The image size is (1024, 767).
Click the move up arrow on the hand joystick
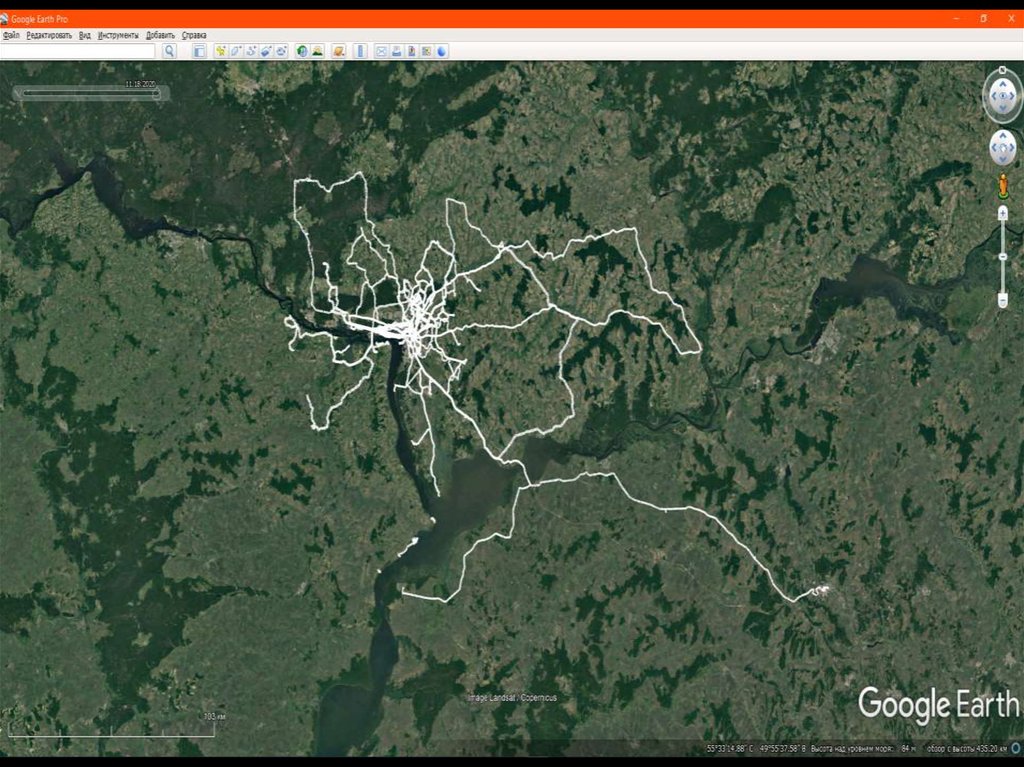(x=1002, y=136)
